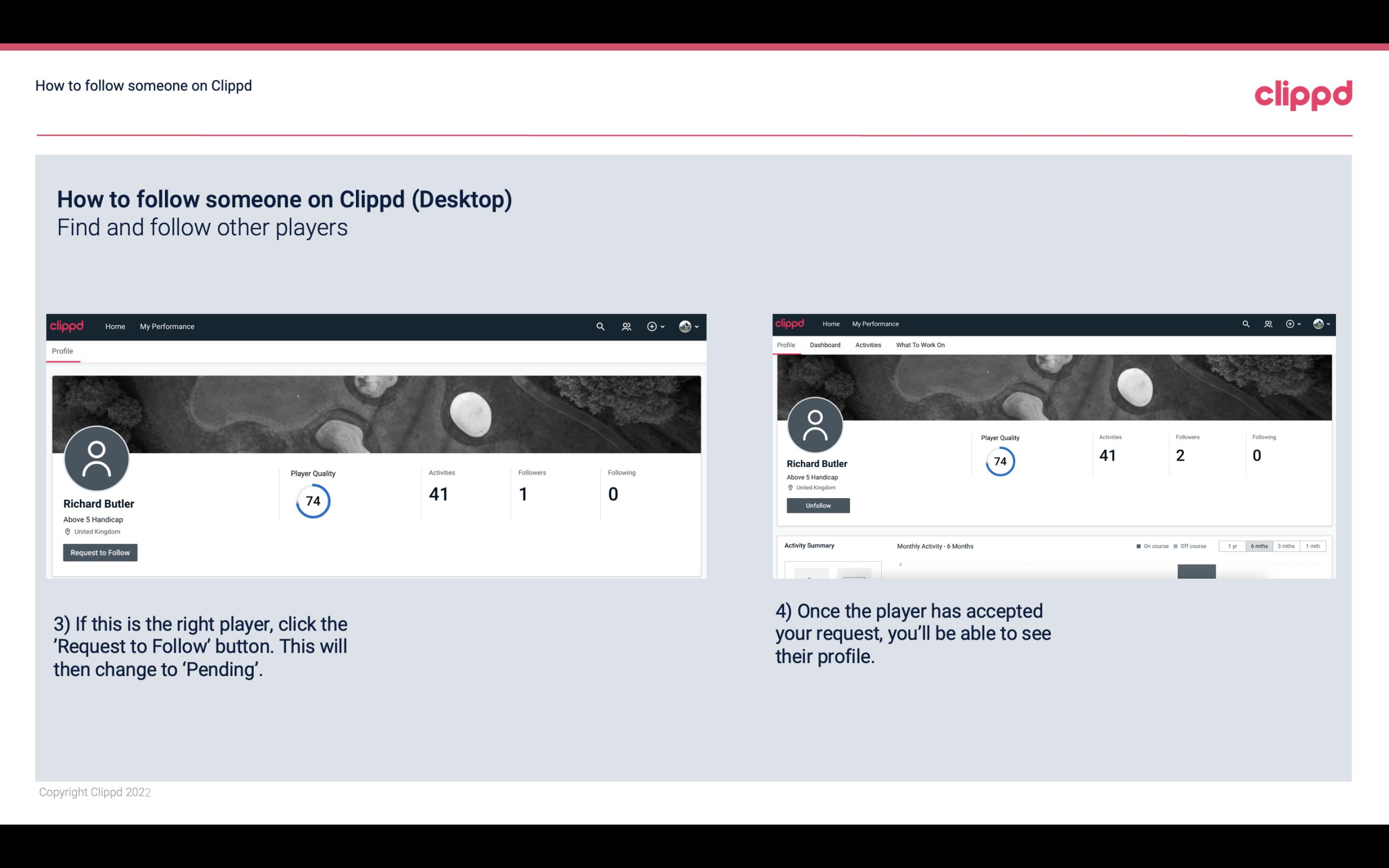Open the 'My Performance' menu item
Screen dimensions: 1389x868
tap(166, 326)
